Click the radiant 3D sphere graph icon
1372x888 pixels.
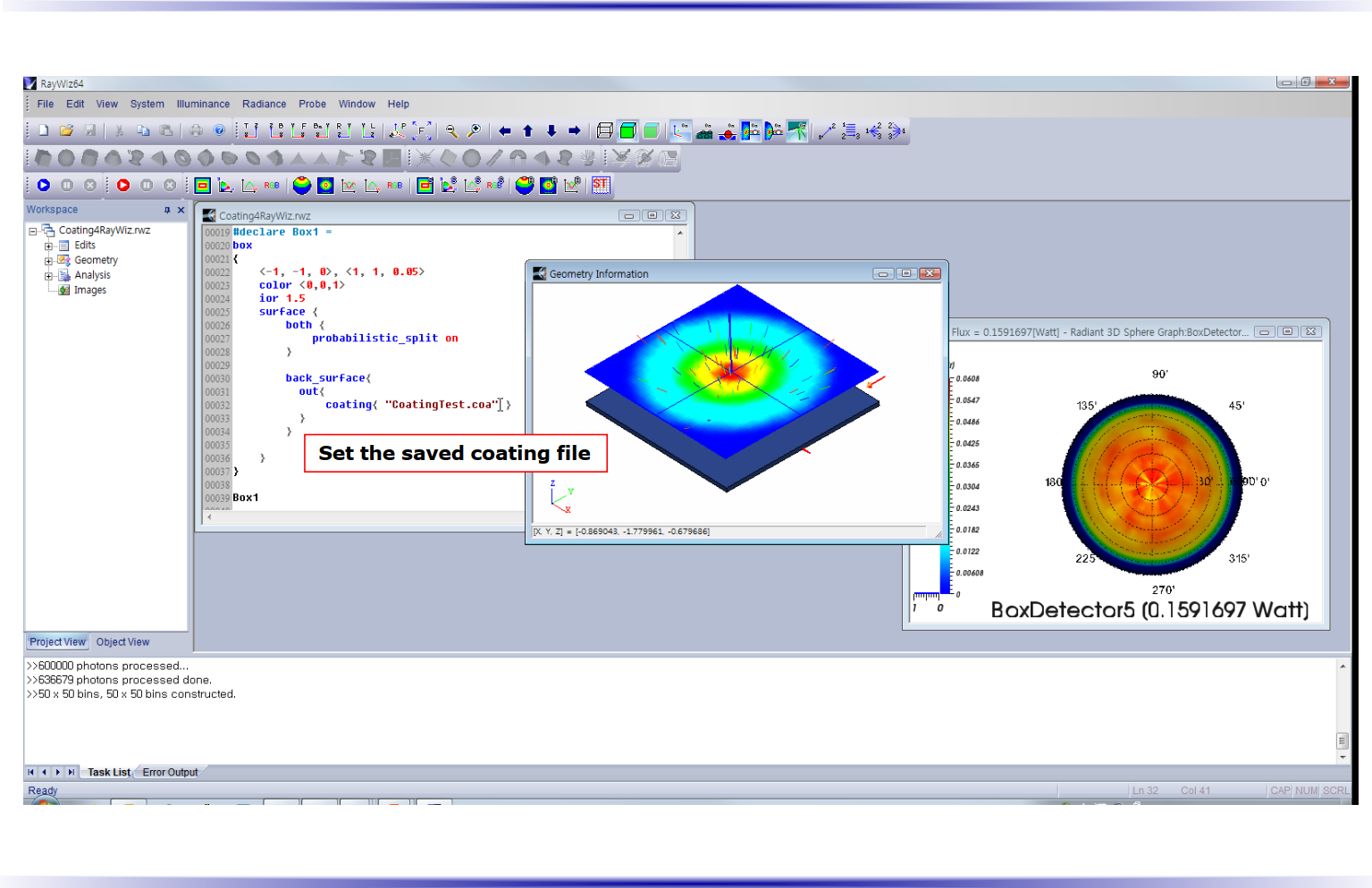point(302,185)
